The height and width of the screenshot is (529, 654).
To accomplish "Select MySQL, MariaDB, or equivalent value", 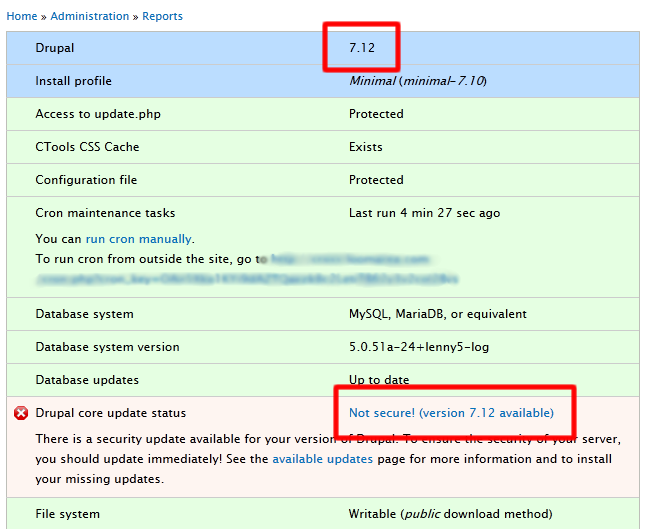I will (438, 314).
